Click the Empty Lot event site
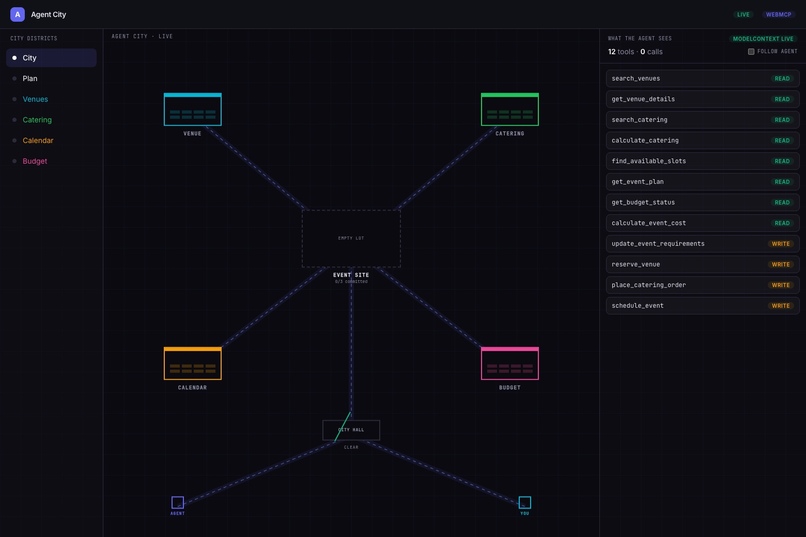 (x=351, y=238)
